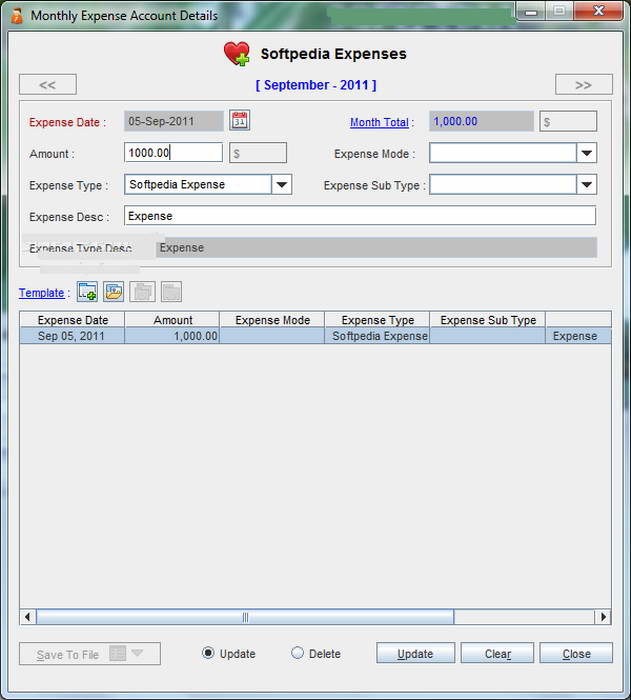Click the new template folder icon
631x700 pixels.
point(87,292)
